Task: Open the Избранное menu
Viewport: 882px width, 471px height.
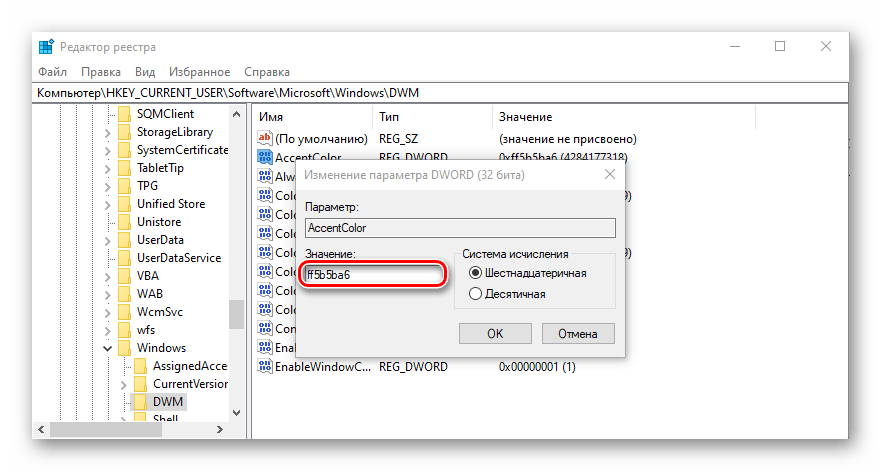Action: coord(198,72)
